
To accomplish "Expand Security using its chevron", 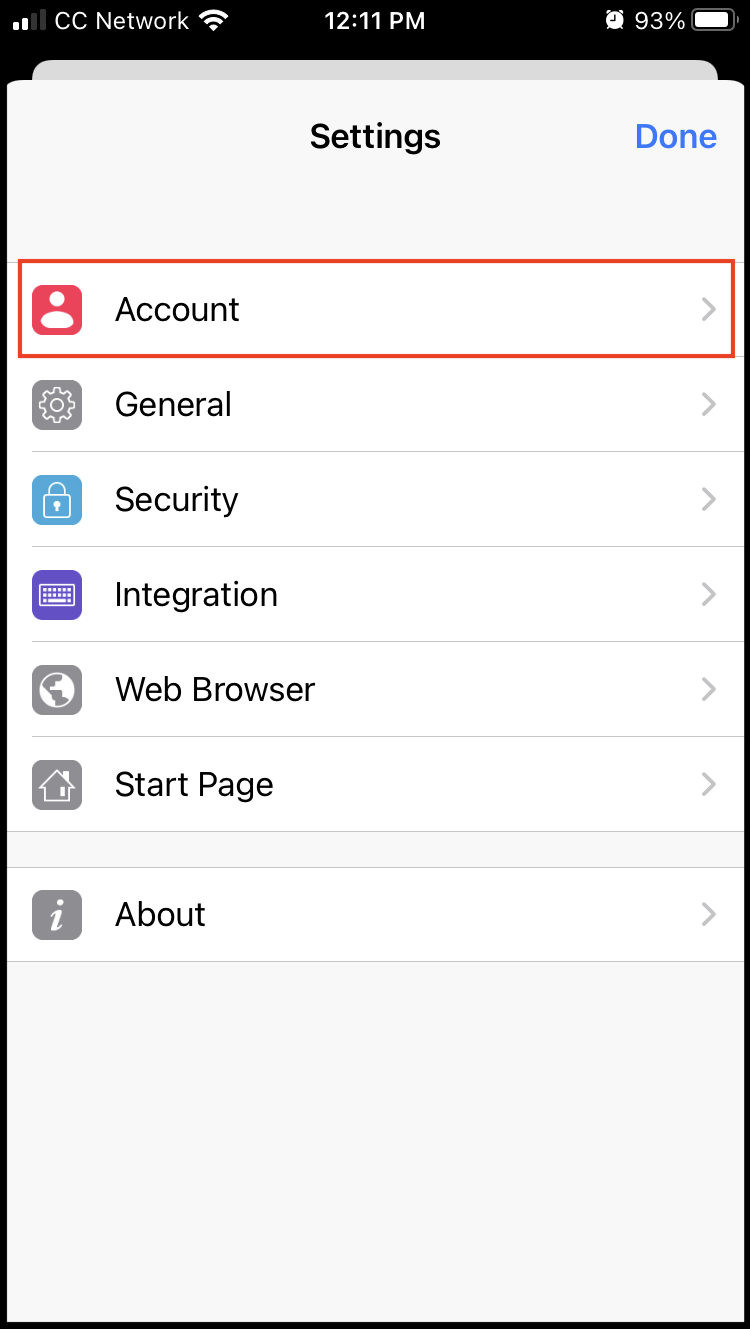I will [x=709, y=500].
